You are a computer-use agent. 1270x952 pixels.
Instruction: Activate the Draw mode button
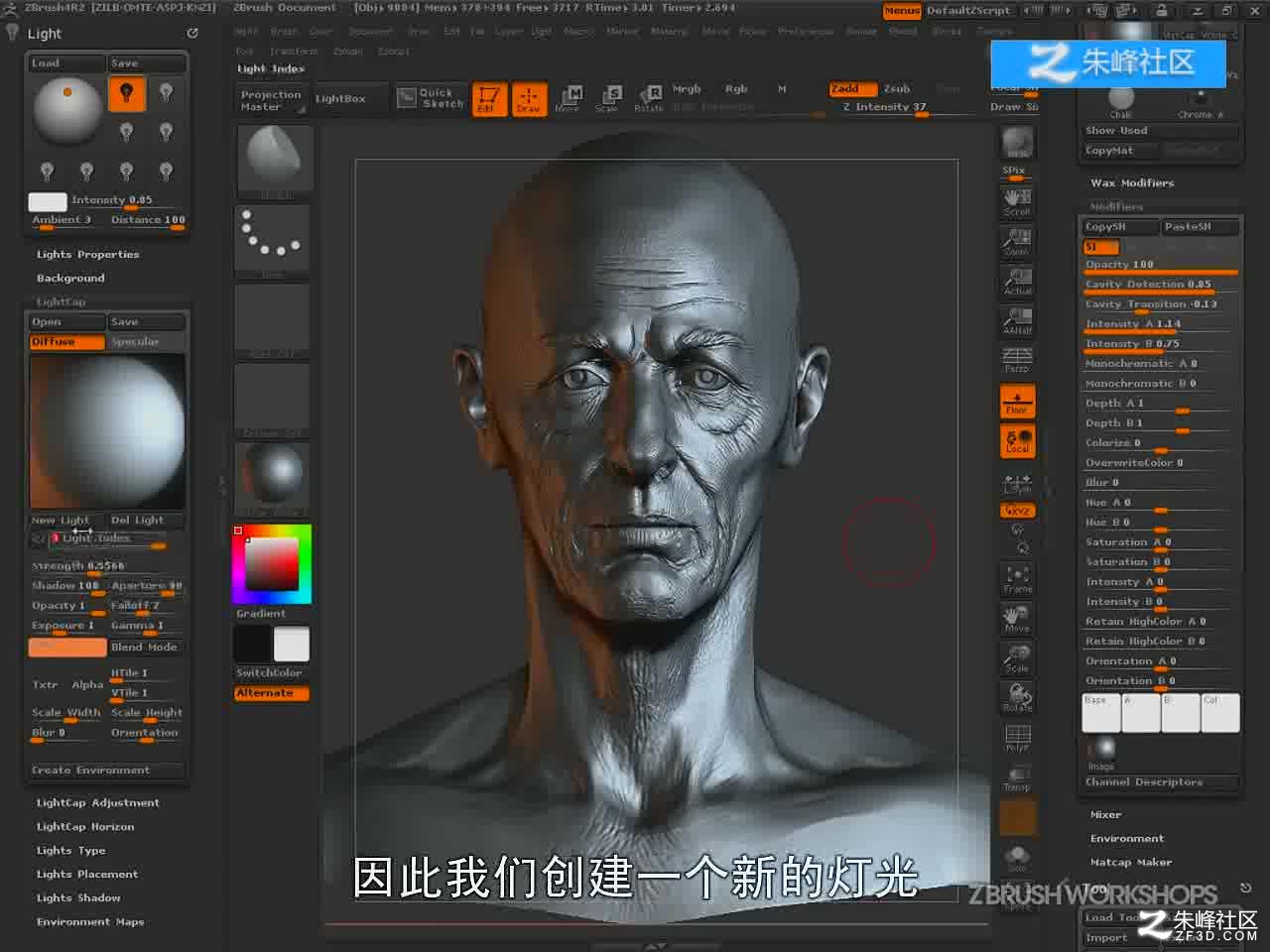click(x=528, y=99)
